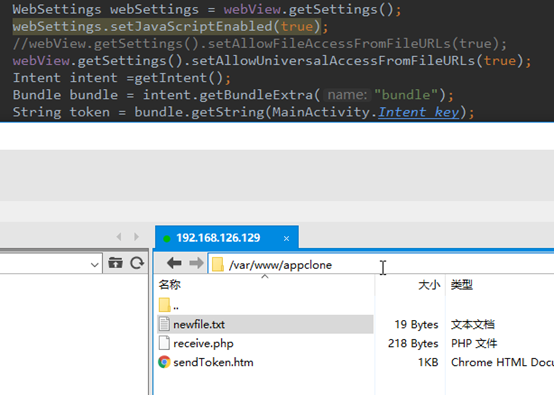Click the folder icon in path bar
Image resolution: width=554 pixels, height=395 pixels.
click(218, 264)
